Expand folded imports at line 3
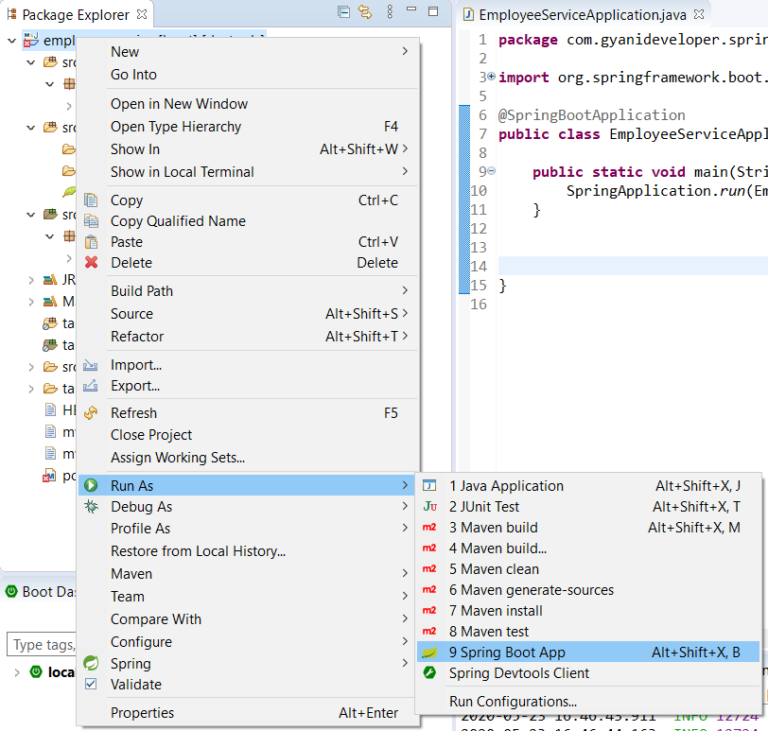The height and width of the screenshot is (731, 768). (491, 76)
